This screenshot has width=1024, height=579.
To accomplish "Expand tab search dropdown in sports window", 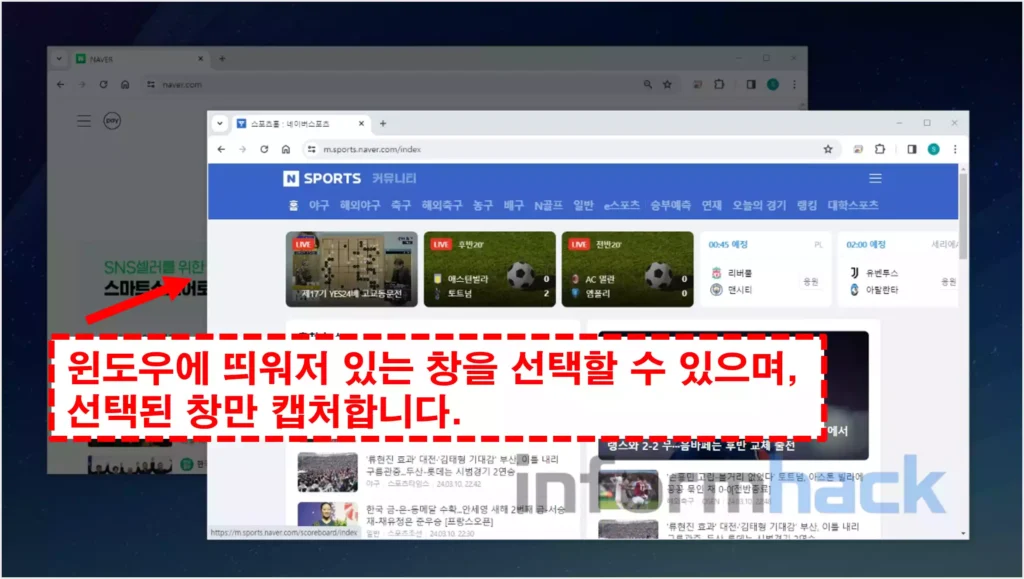I will click(x=219, y=123).
